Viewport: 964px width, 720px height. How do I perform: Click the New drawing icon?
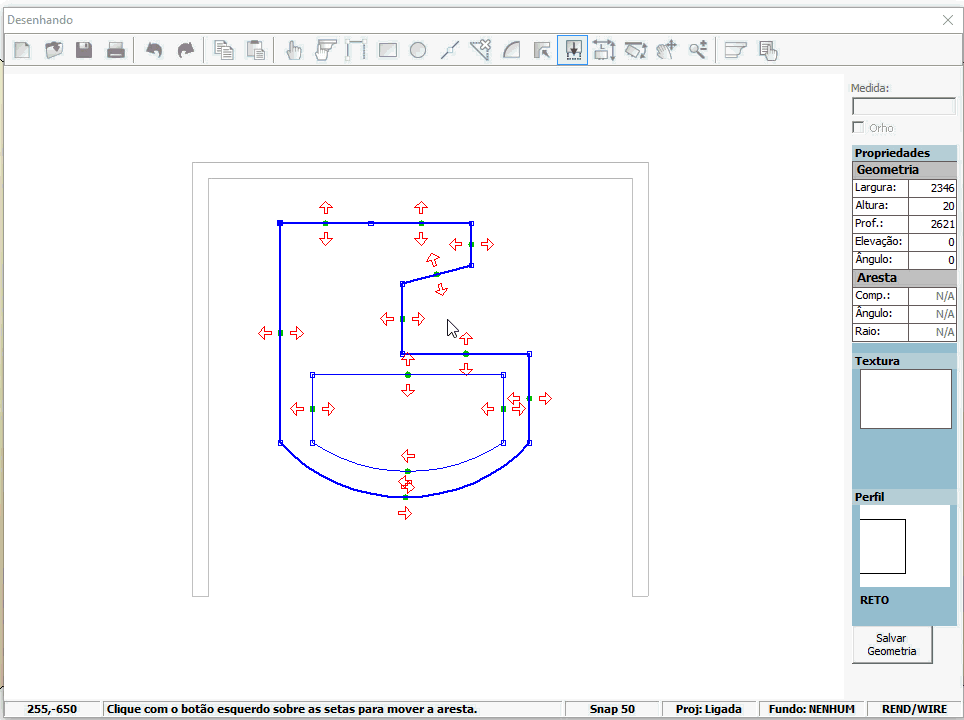click(23, 50)
